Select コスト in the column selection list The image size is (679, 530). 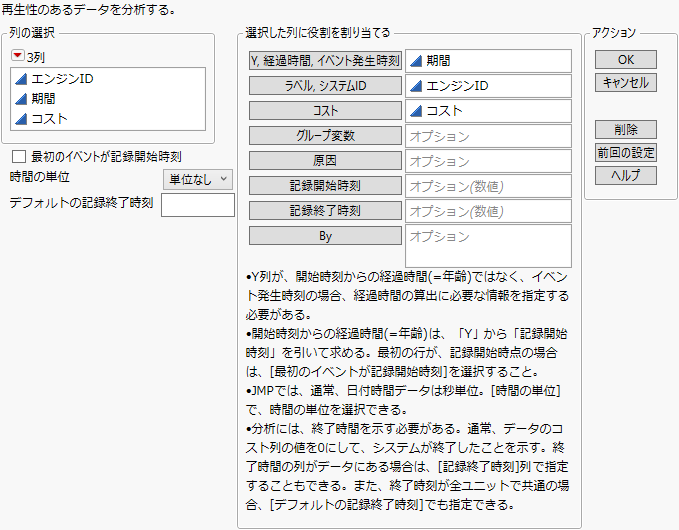click(x=49, y=119)
